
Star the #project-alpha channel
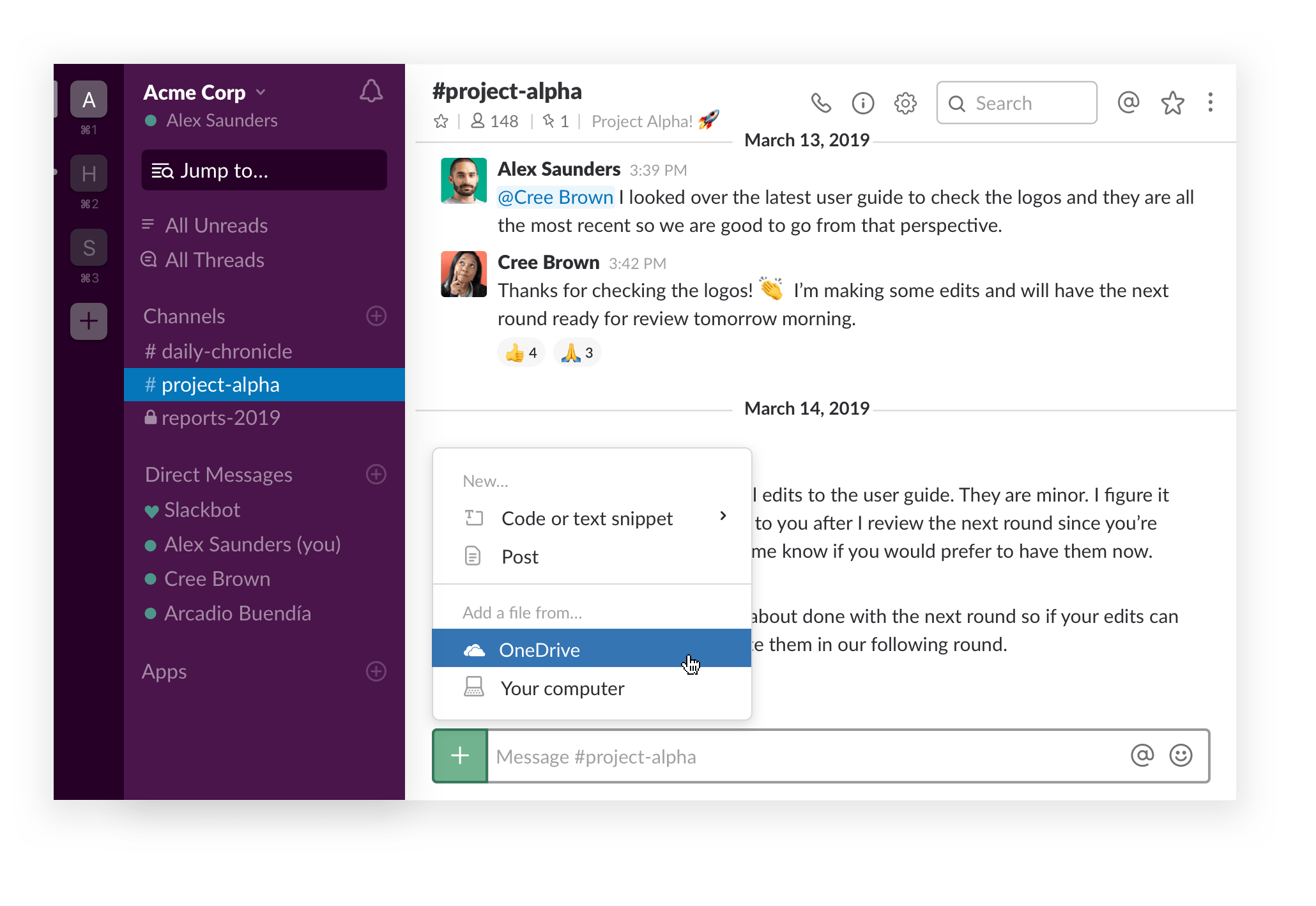pos(441,121)
